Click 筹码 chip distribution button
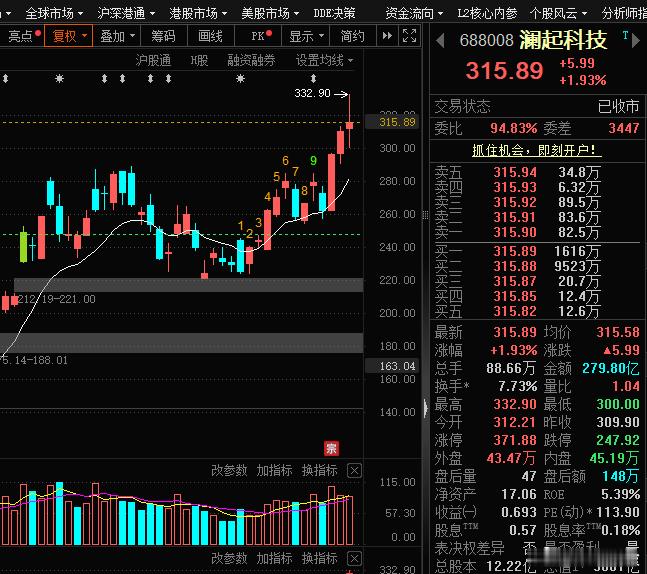 [163, 36]
